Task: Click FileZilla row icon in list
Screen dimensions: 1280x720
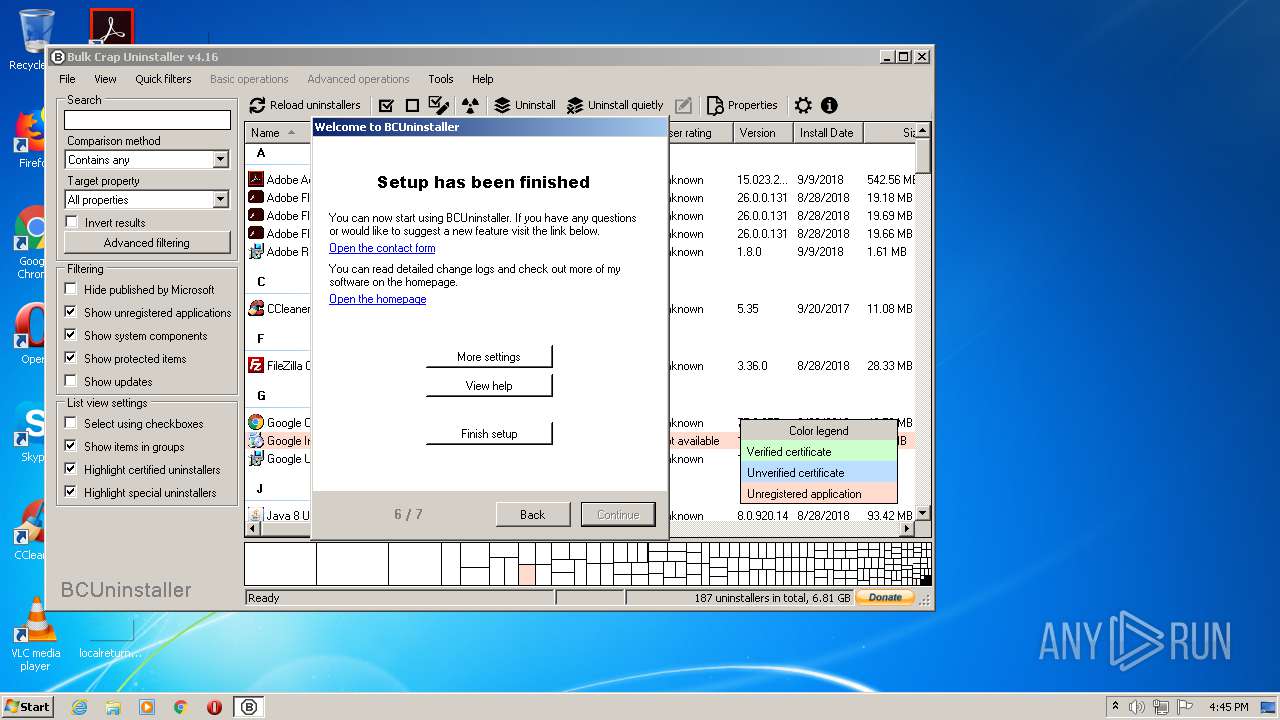Action: 256,365
